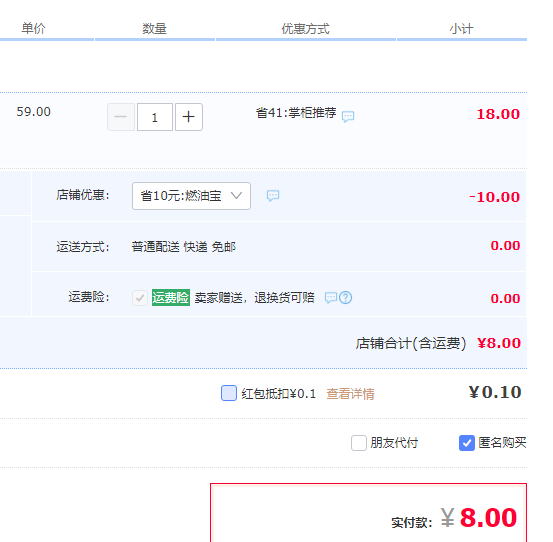Click the comment icon beside 省41:掌柜推荐
Screen dimensions: 553x542
[348, 116]
